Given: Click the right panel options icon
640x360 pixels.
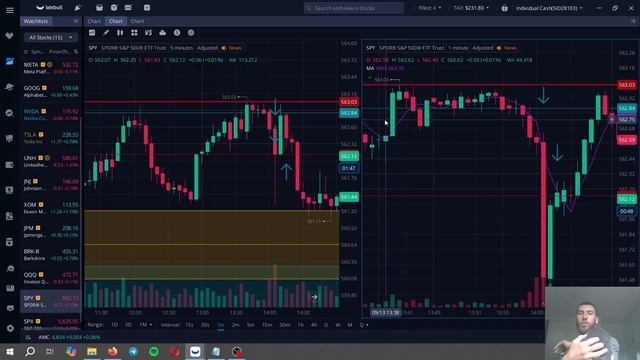Looking at the screenshot, I should [x=633, y=21].
